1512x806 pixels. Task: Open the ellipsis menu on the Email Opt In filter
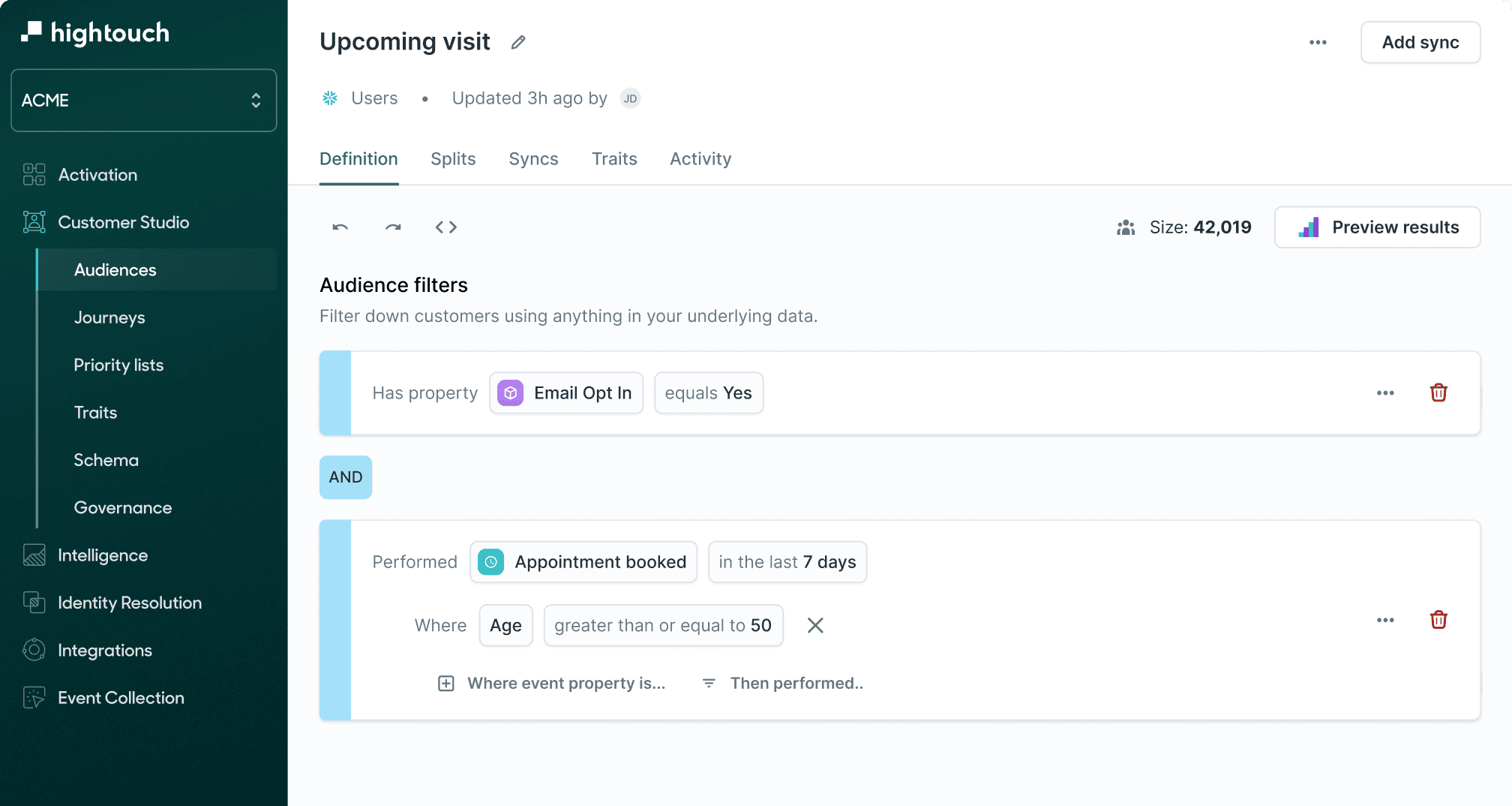tap(1385, 392)
